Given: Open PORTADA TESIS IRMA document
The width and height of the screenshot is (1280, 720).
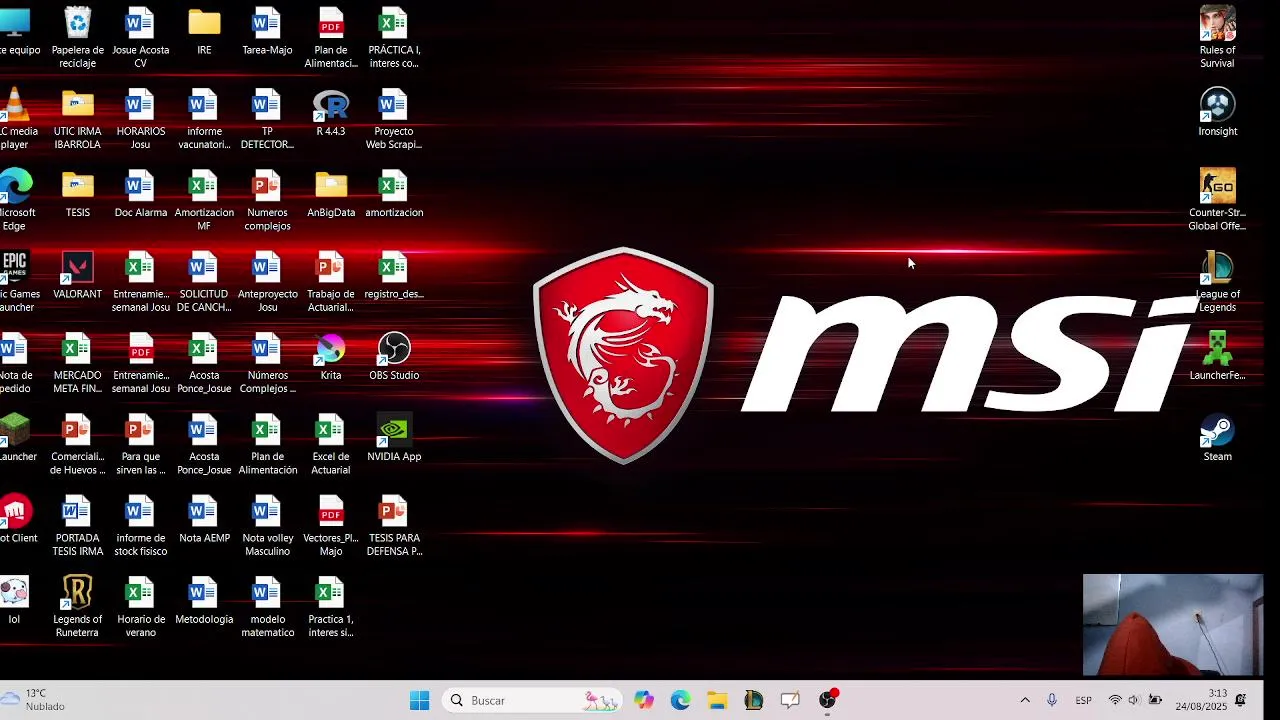Looking at the screenshot, I should (77, 525).
